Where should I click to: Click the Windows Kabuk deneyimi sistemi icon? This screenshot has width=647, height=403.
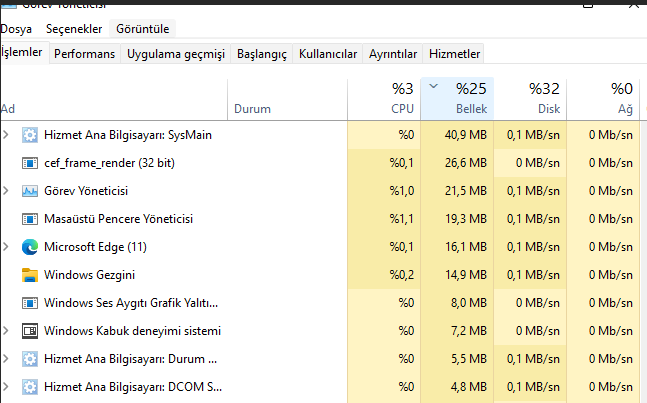point(30,331)
